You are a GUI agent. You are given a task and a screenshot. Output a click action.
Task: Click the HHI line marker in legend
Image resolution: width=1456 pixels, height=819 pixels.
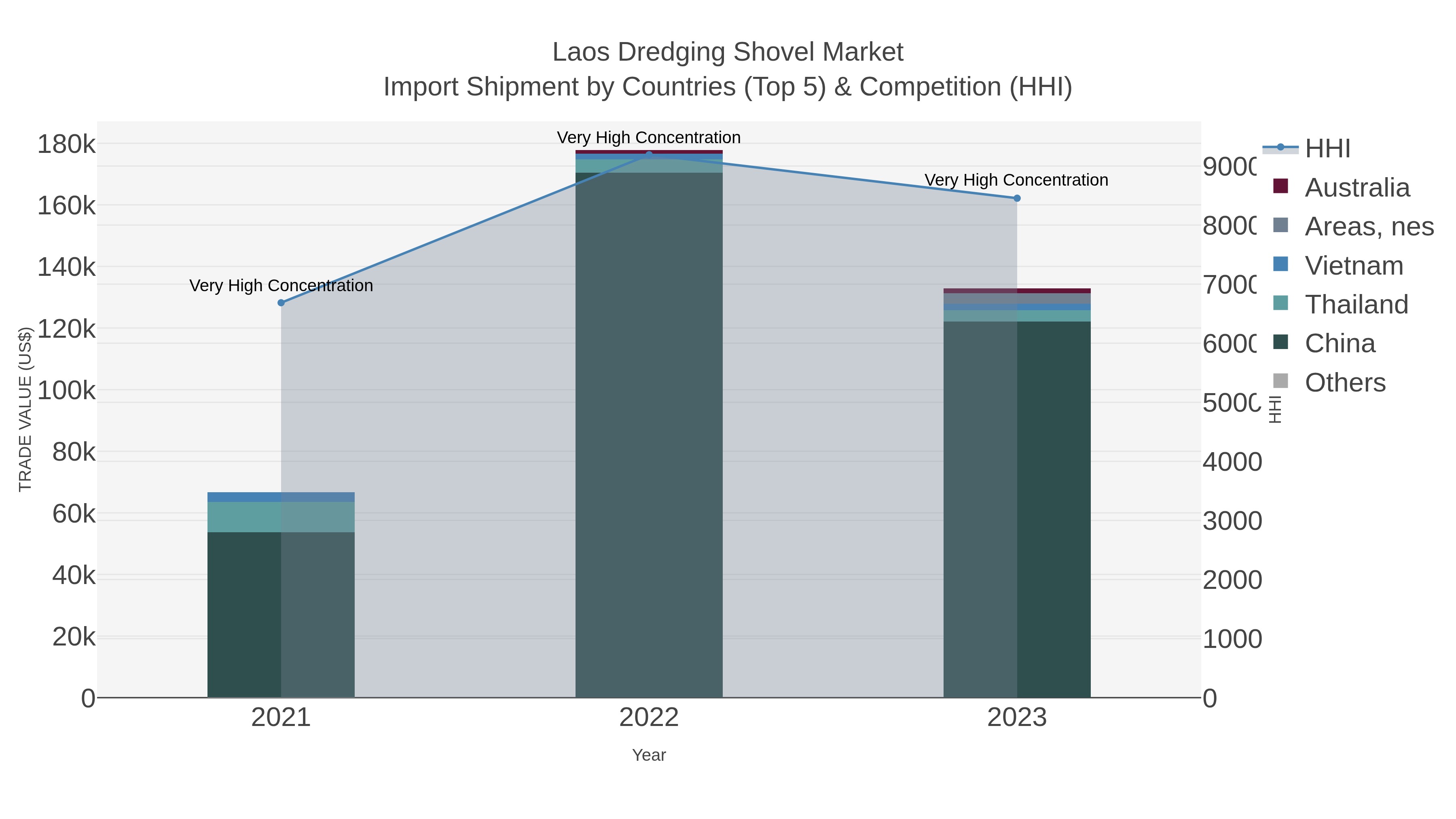tap(1280, 148)
